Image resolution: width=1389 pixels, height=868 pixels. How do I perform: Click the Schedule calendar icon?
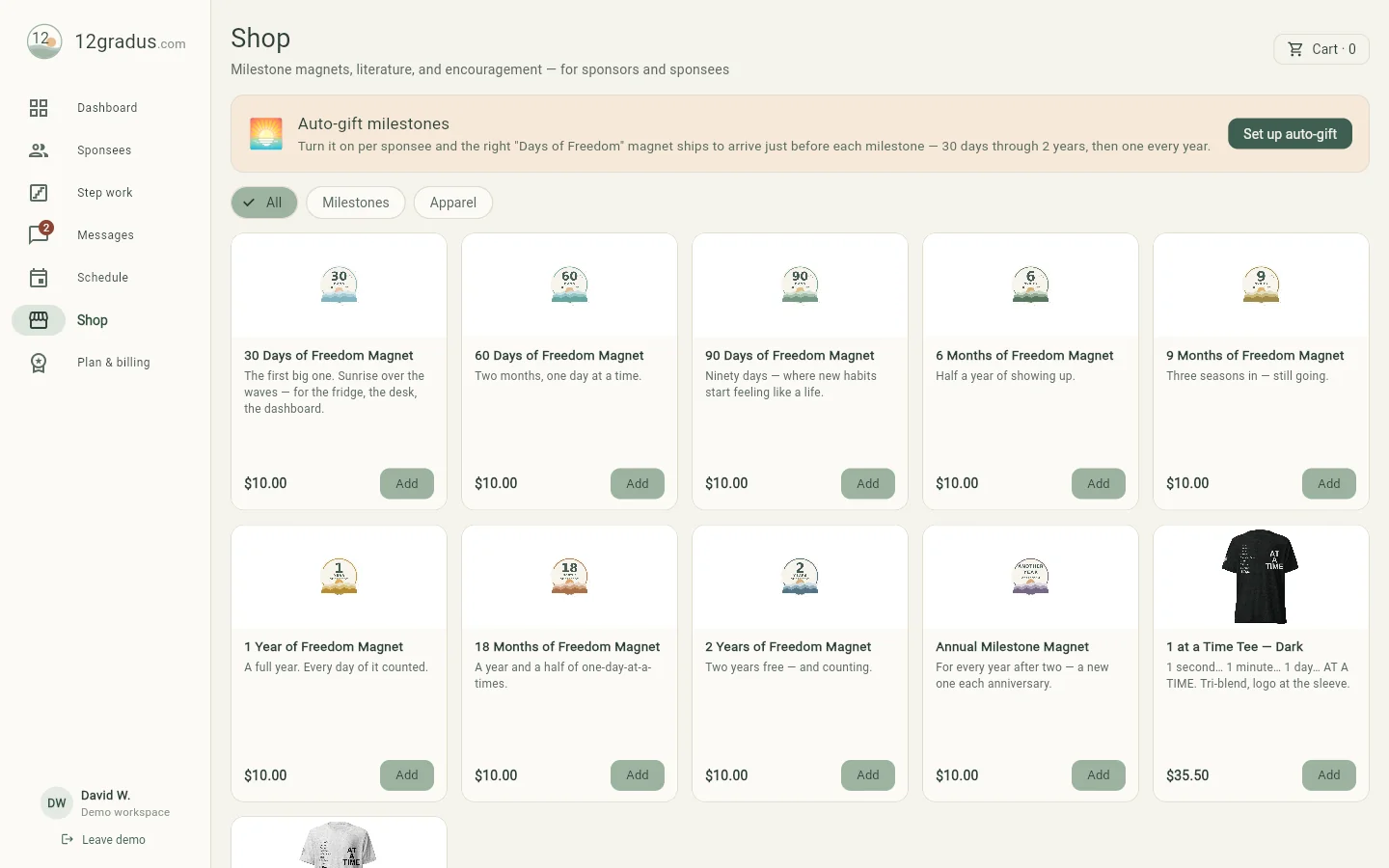[x=39, y=278]
